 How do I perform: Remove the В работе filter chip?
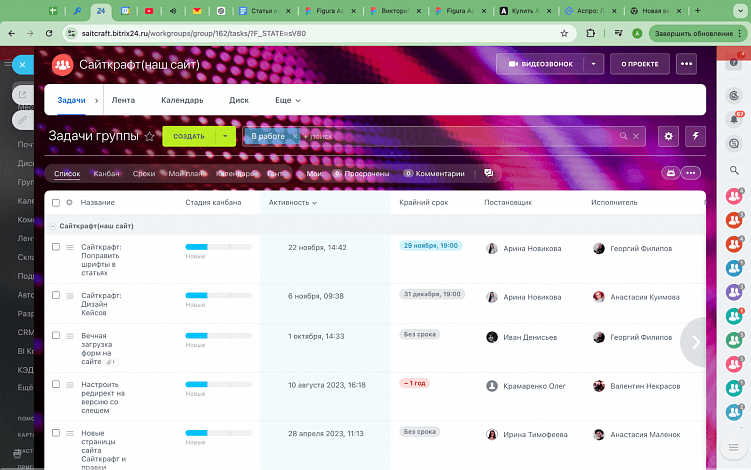295,137
